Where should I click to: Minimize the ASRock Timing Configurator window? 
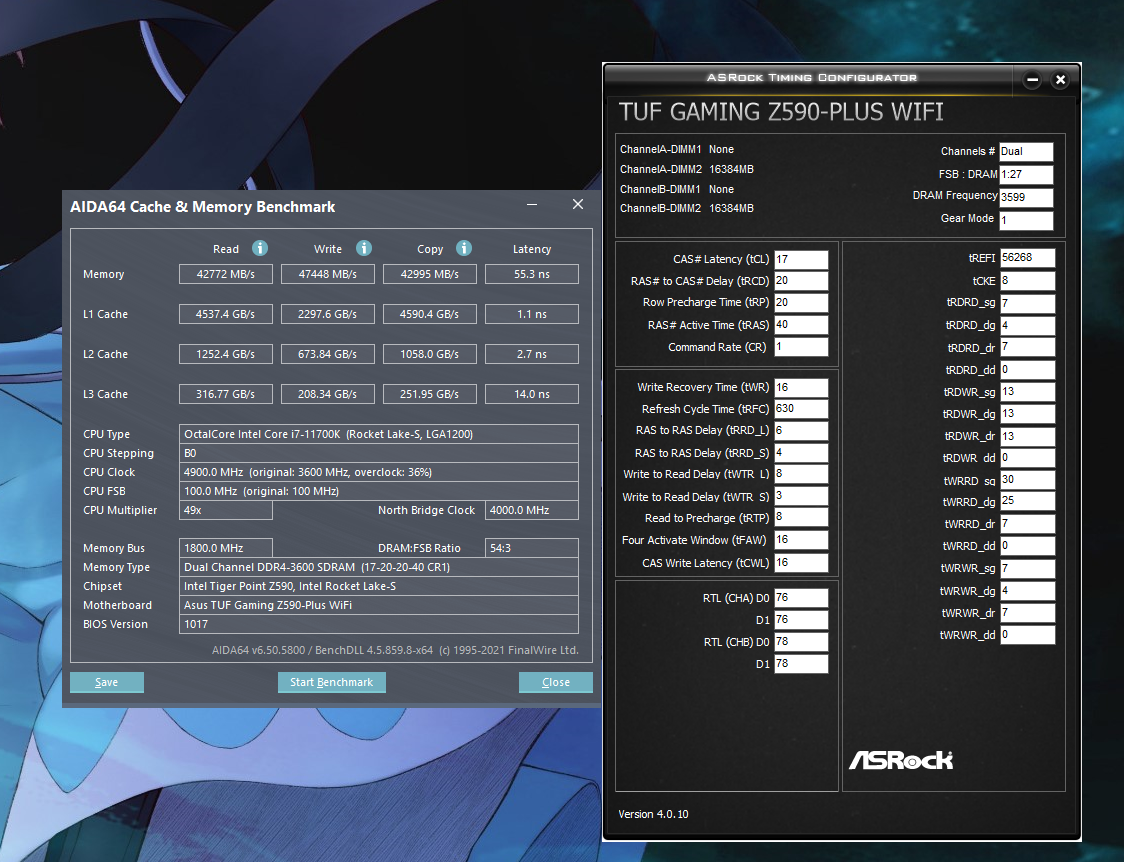pyautogui.click(x=1032, y=80)
